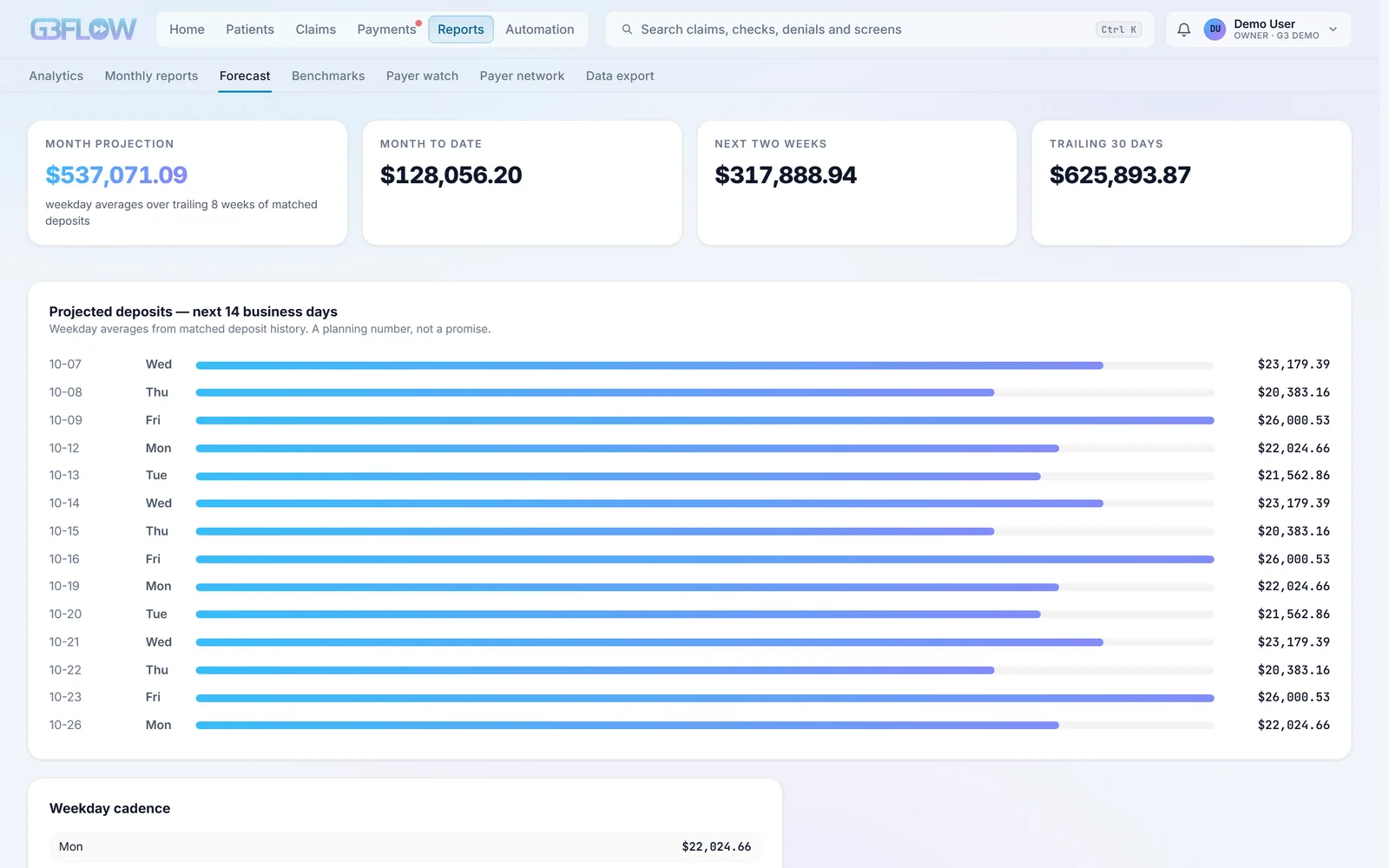Viewport: 1389px width, 868px height.
Task: Click the 10-07 date label
Action: pos(65,365)
